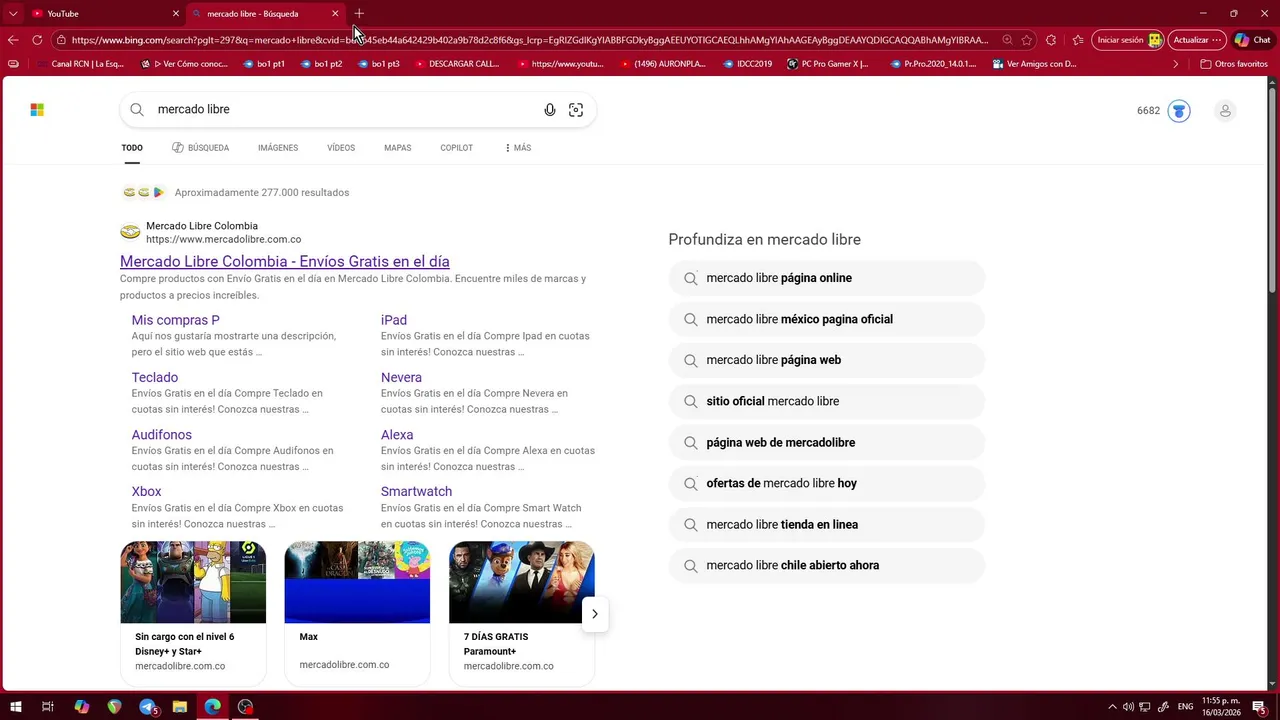Open the Audifonos sublink

pyautogui.click(x=162, y=435)
